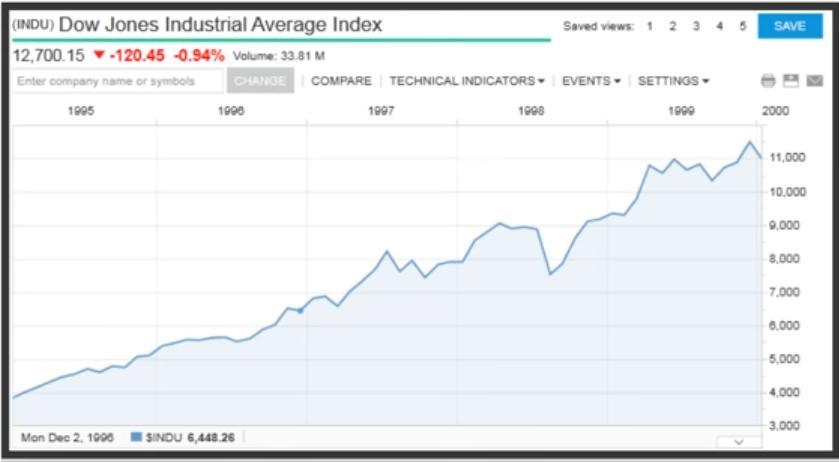Click the collapse chevron below the chart

(x=738, y=442)
